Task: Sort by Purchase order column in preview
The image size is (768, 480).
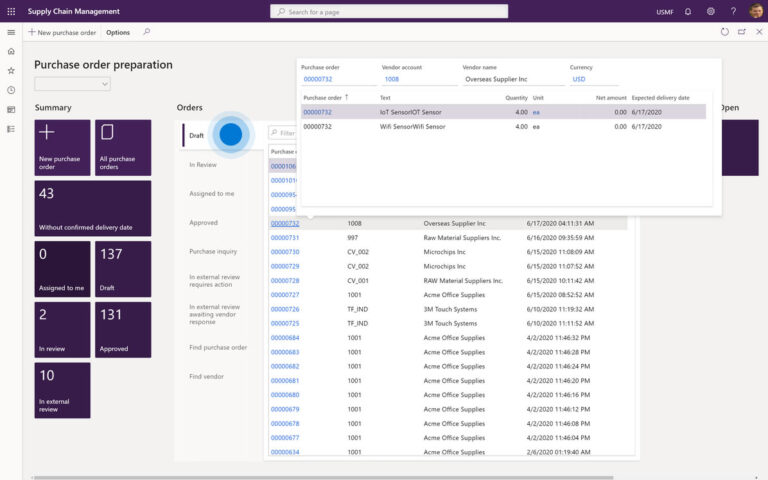Action: pyautogui.click(x=325, y=97)
